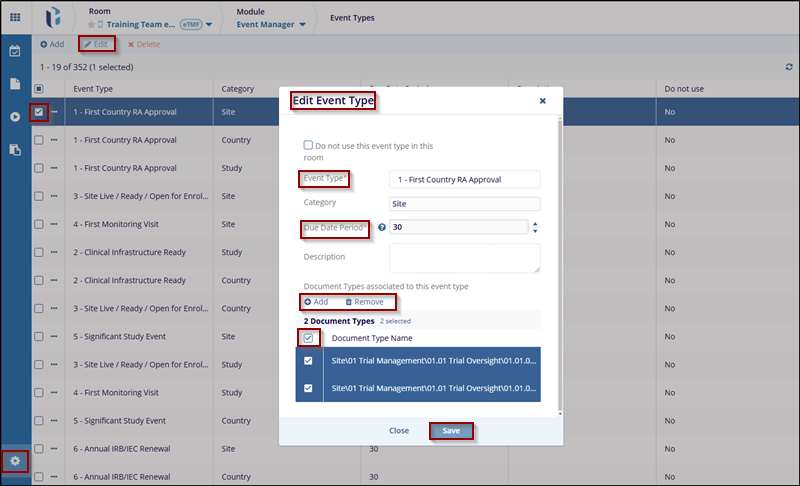
Task: Enable 'Do not use this event type' checkbox
Action: pos(309,145)
